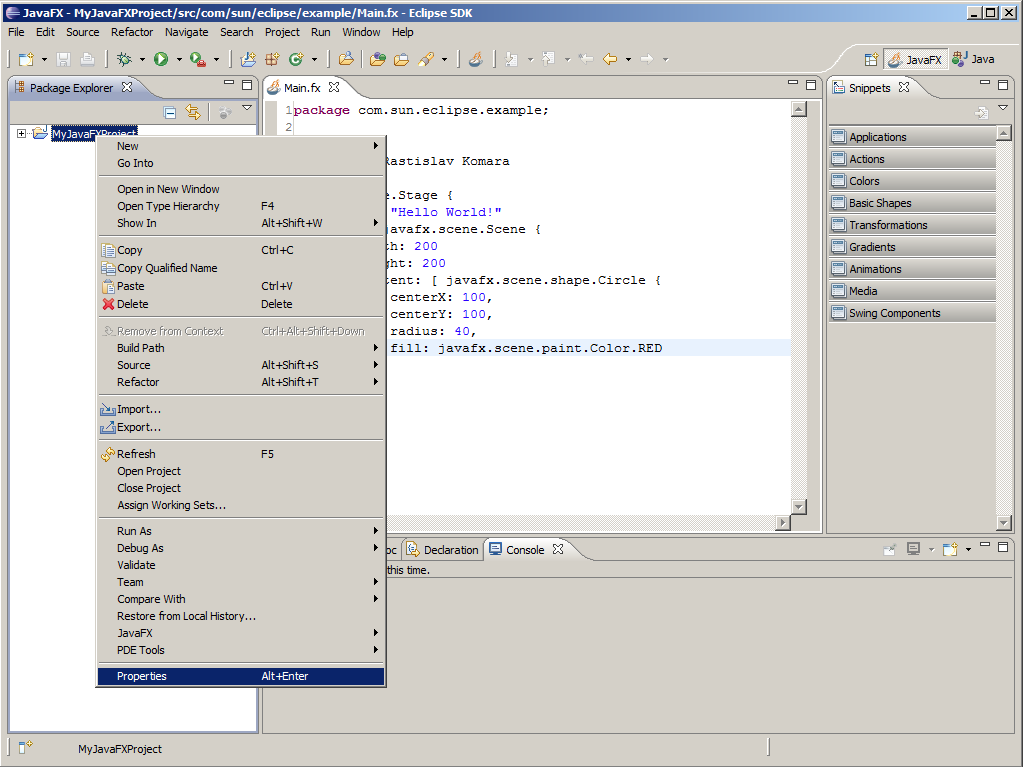Click the New Java Class toolbar icon
The height and width of the screenshot is (767, 1023).
pyautogui.click(x=296, y=60)
